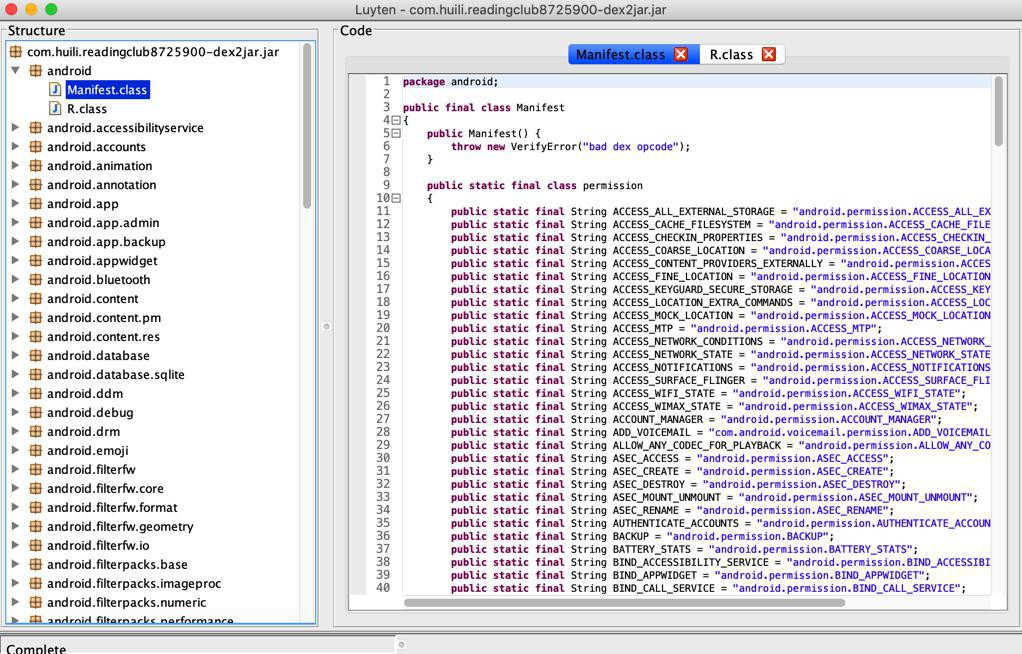Select android.filterfw.geometry in the tree
Image resolution: width=1022 pixels, height=654 pixels.
pos(120,526)
